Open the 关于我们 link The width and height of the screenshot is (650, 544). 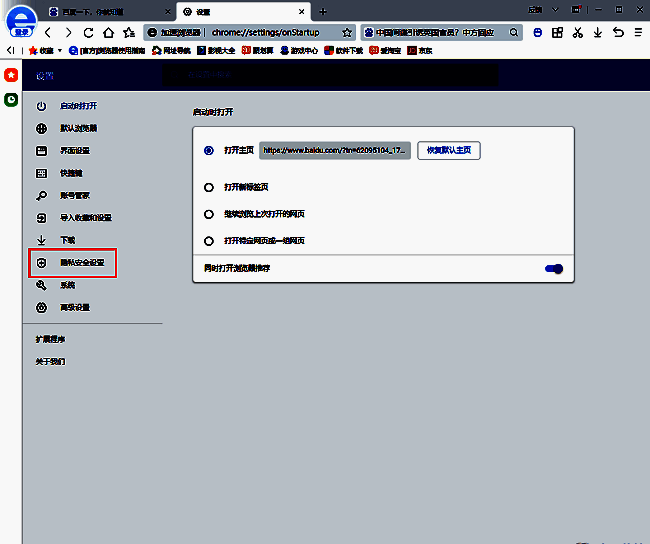[50, 361]
